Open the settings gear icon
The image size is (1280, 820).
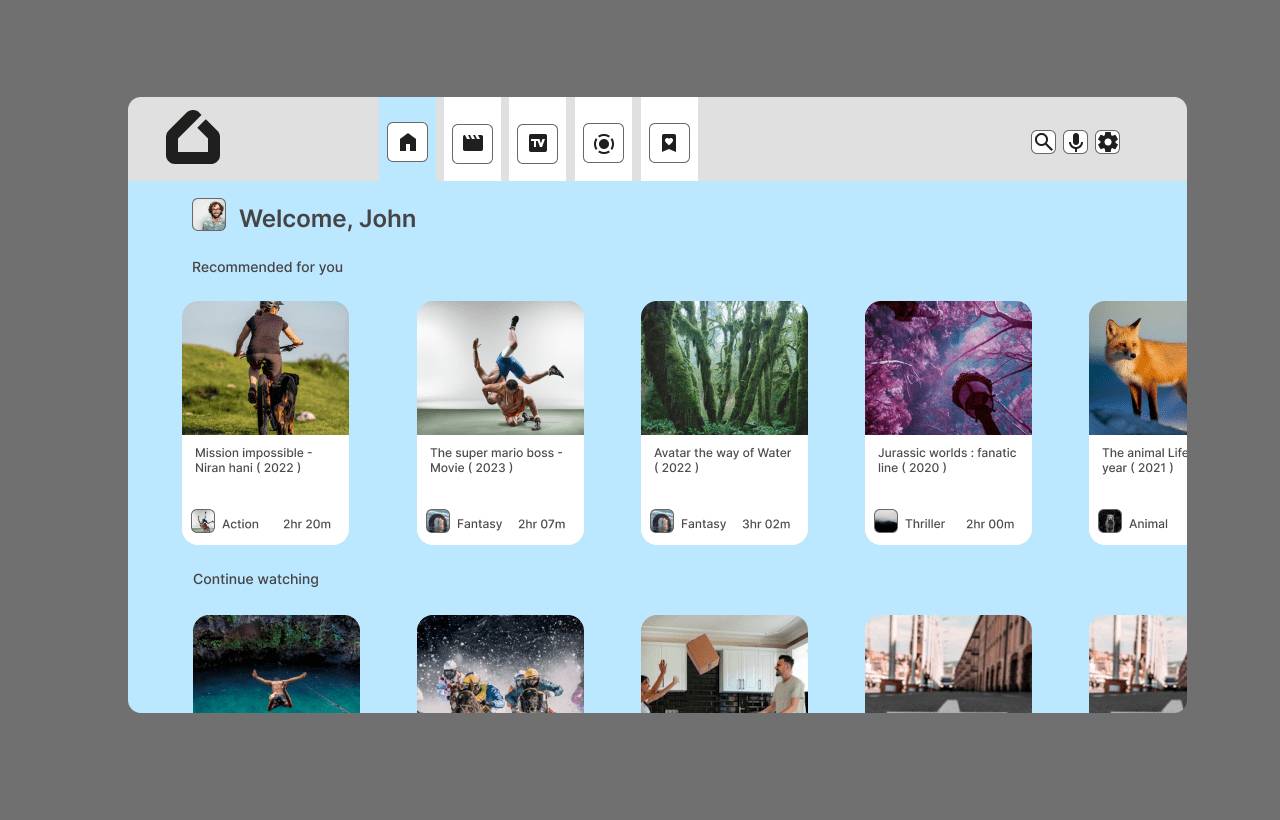click(1107, 142)
